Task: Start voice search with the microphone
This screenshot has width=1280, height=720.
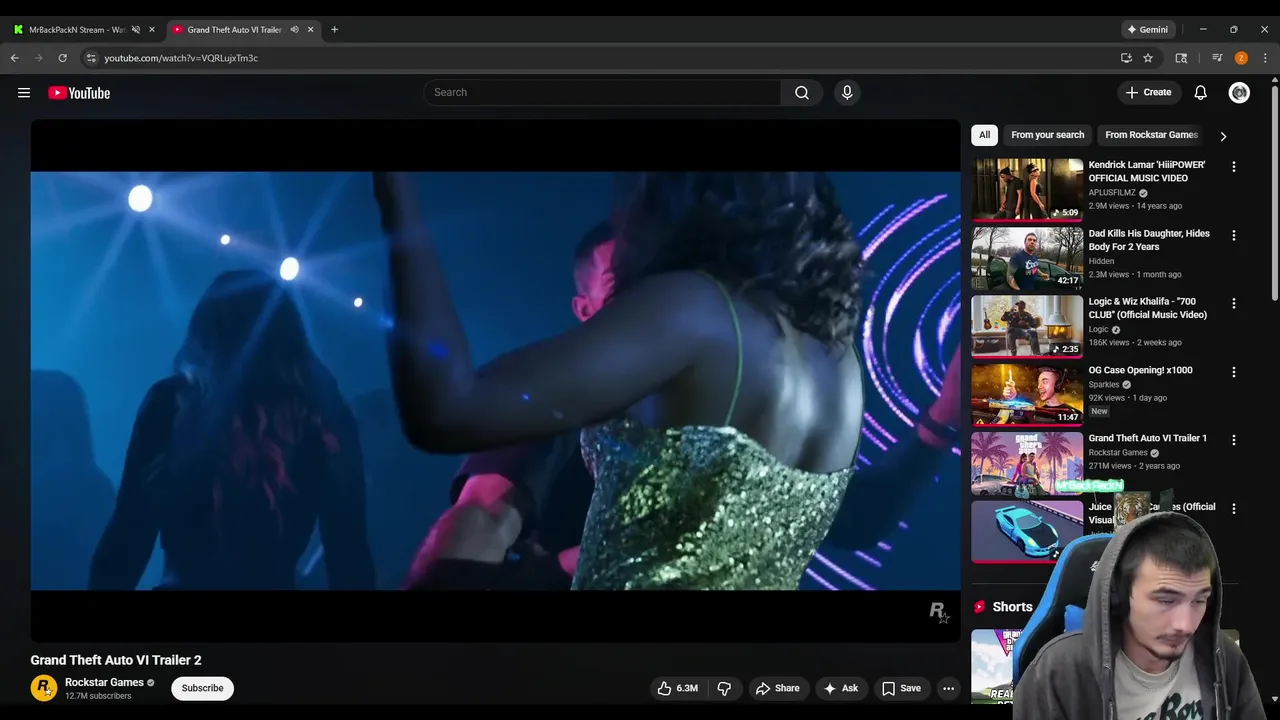Action: [847, 93]
